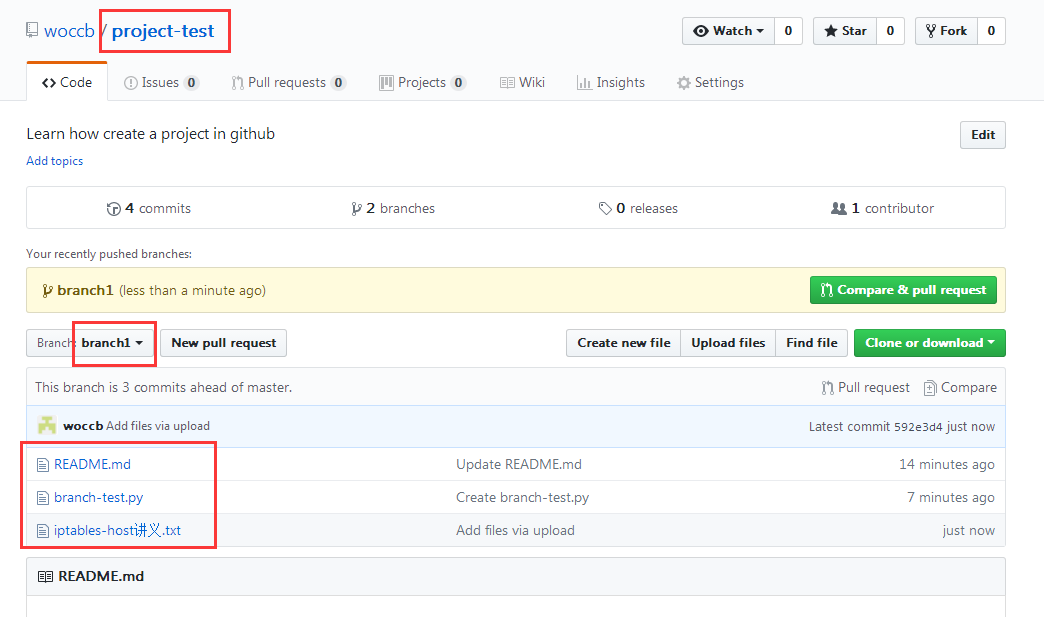View the 1 contributor page

(x=882, y=208)
